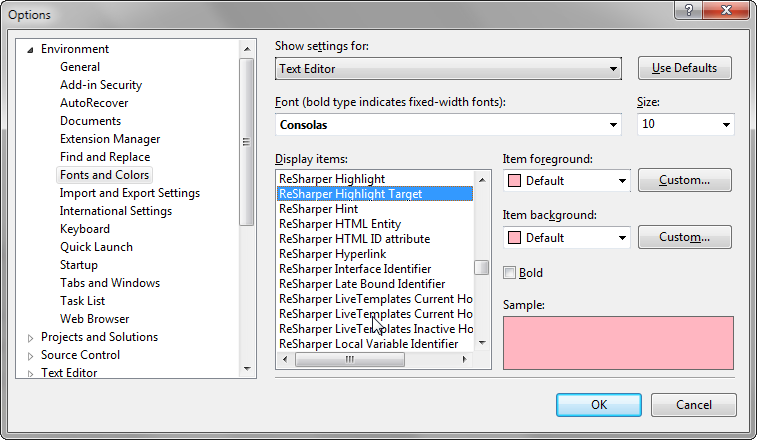Open Import and Export Settings page
The image size is (757, 440).
pos(130,193)
